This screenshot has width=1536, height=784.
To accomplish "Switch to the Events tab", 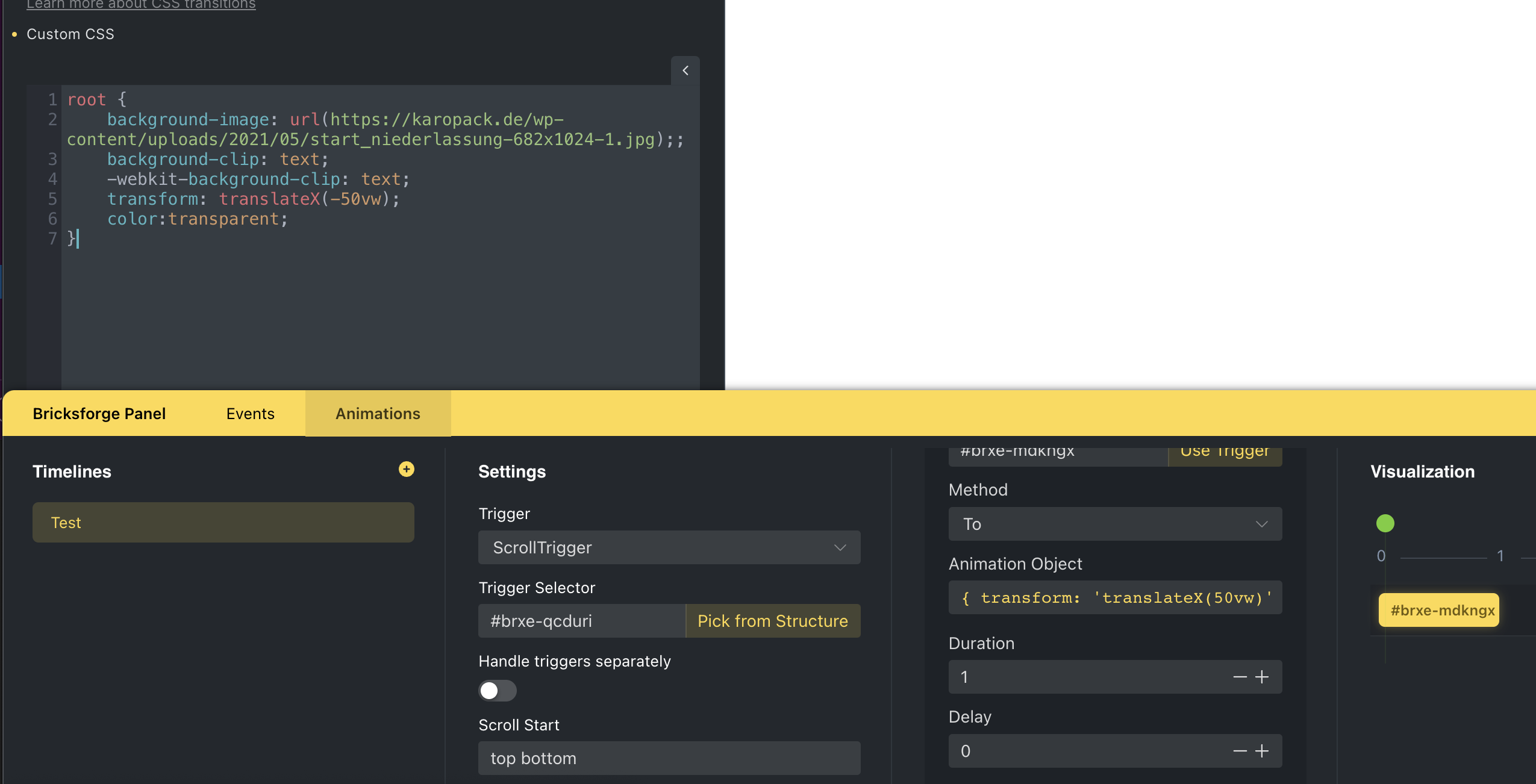I will pos(251,414).
